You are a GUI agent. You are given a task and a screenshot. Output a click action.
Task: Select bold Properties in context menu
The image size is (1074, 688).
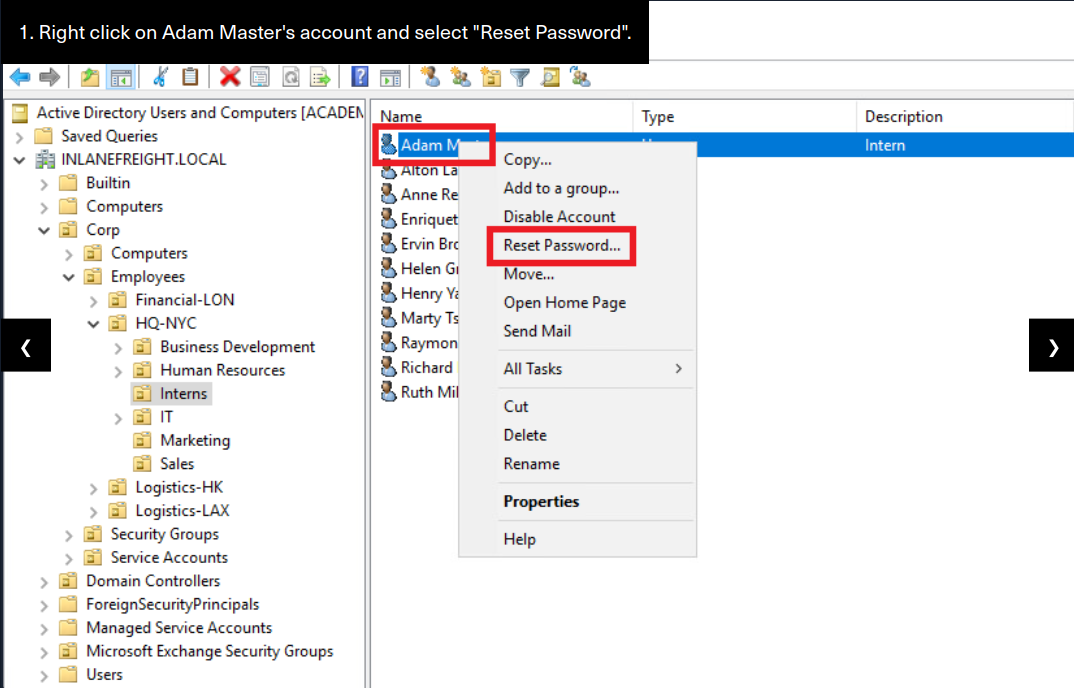click(577, 502)
